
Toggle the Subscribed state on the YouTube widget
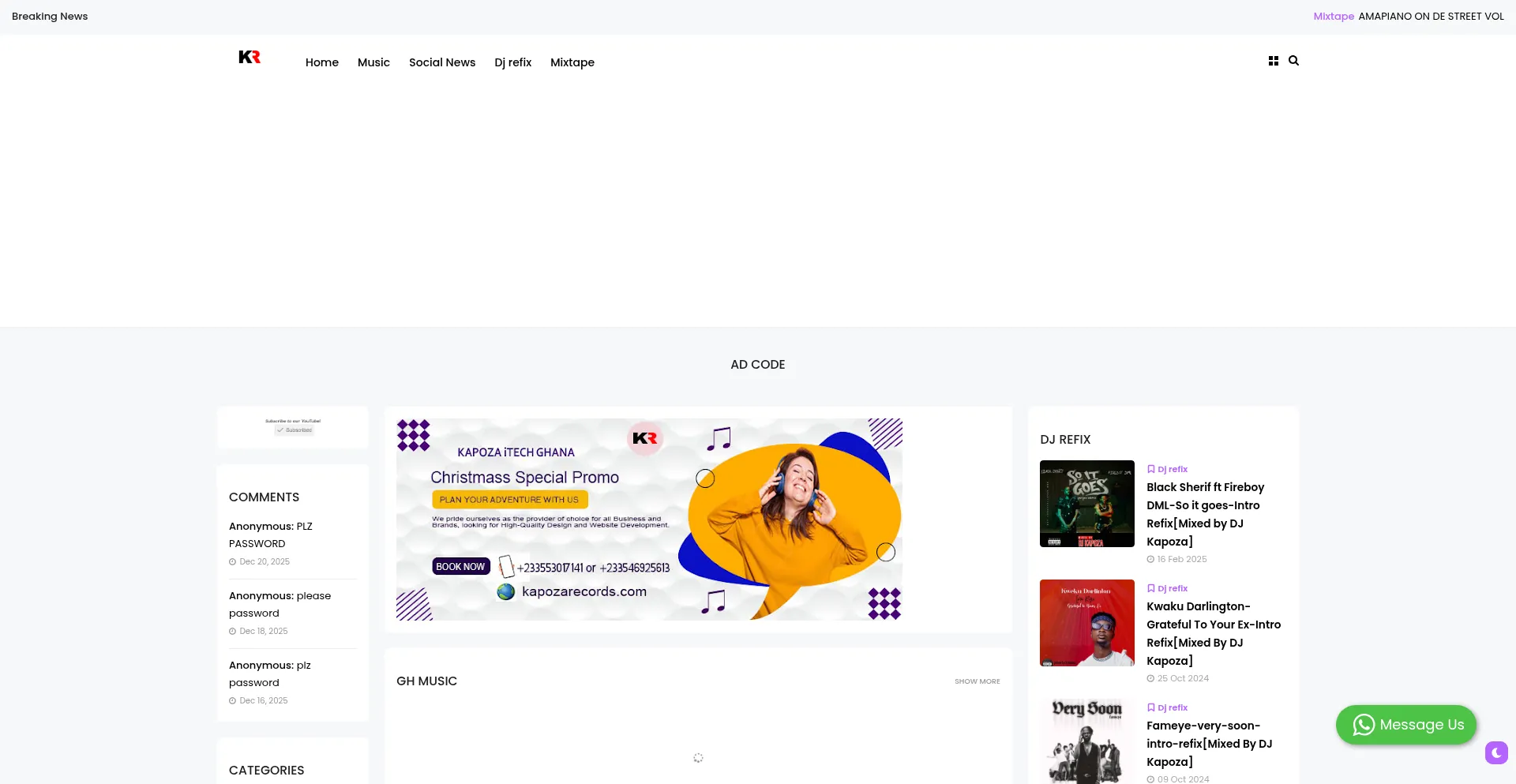coord(292,430)
